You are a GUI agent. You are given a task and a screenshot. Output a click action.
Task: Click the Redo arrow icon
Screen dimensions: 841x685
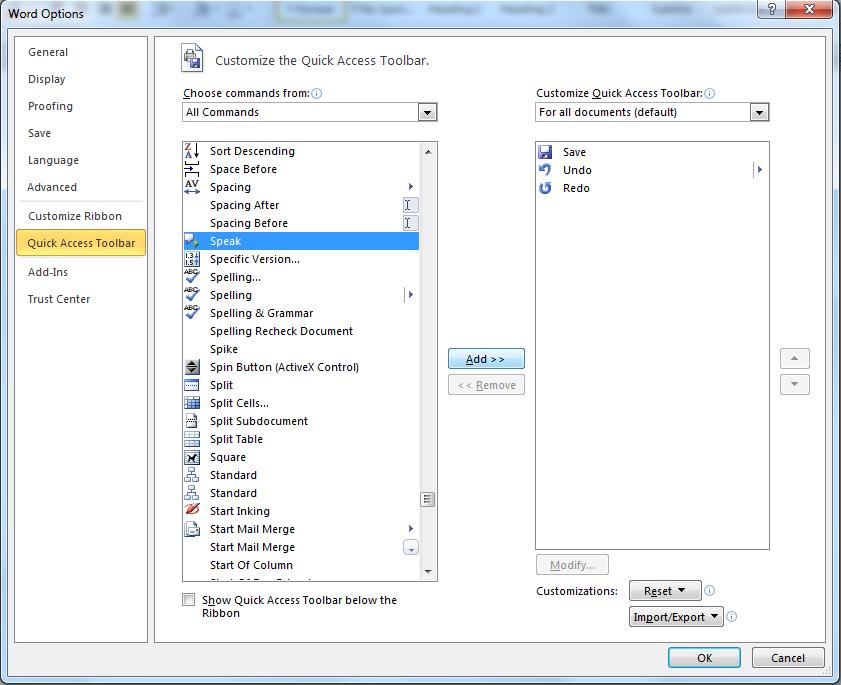[545, 188]
